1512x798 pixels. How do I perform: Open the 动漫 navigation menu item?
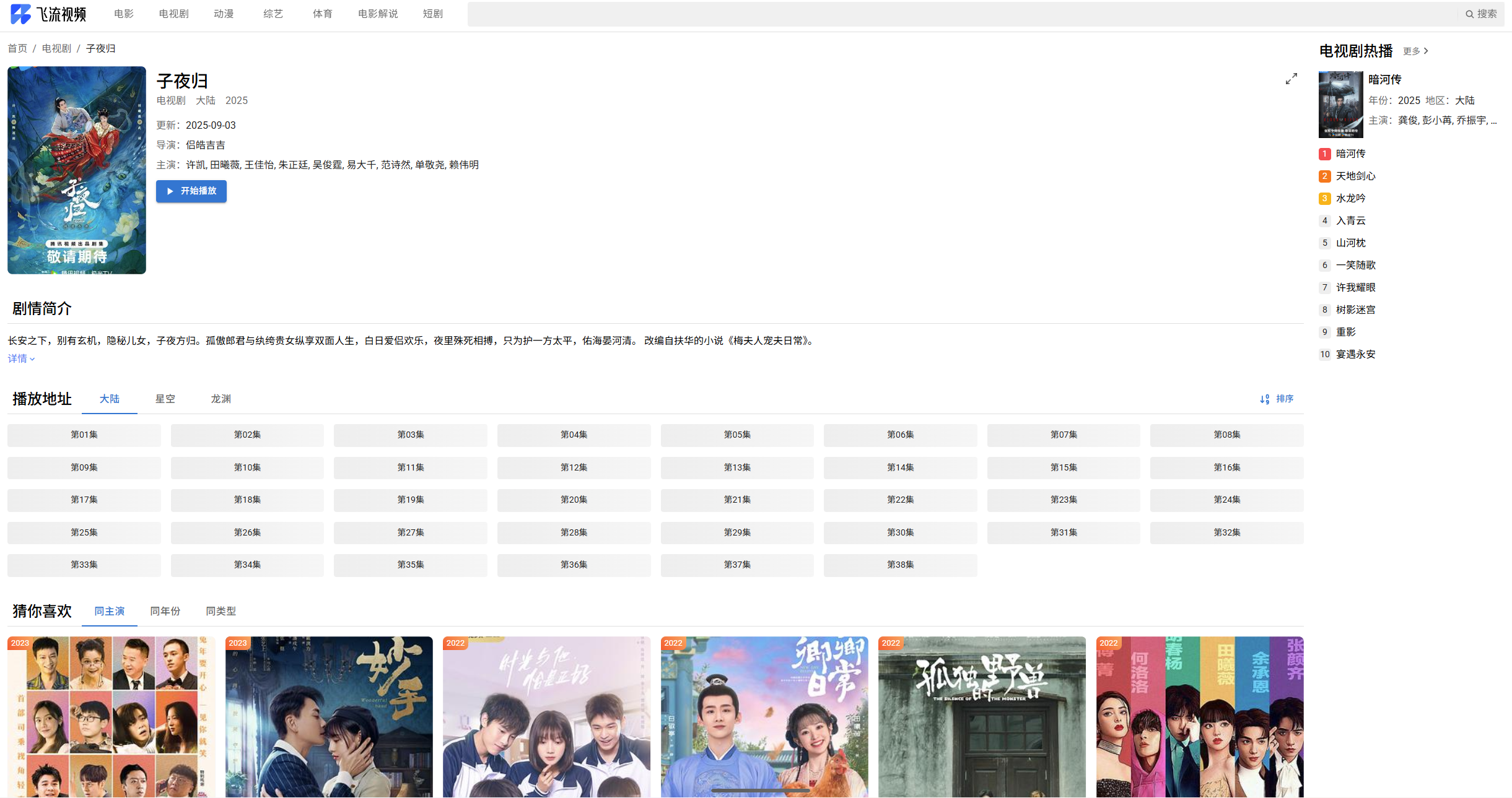point(224,14)
